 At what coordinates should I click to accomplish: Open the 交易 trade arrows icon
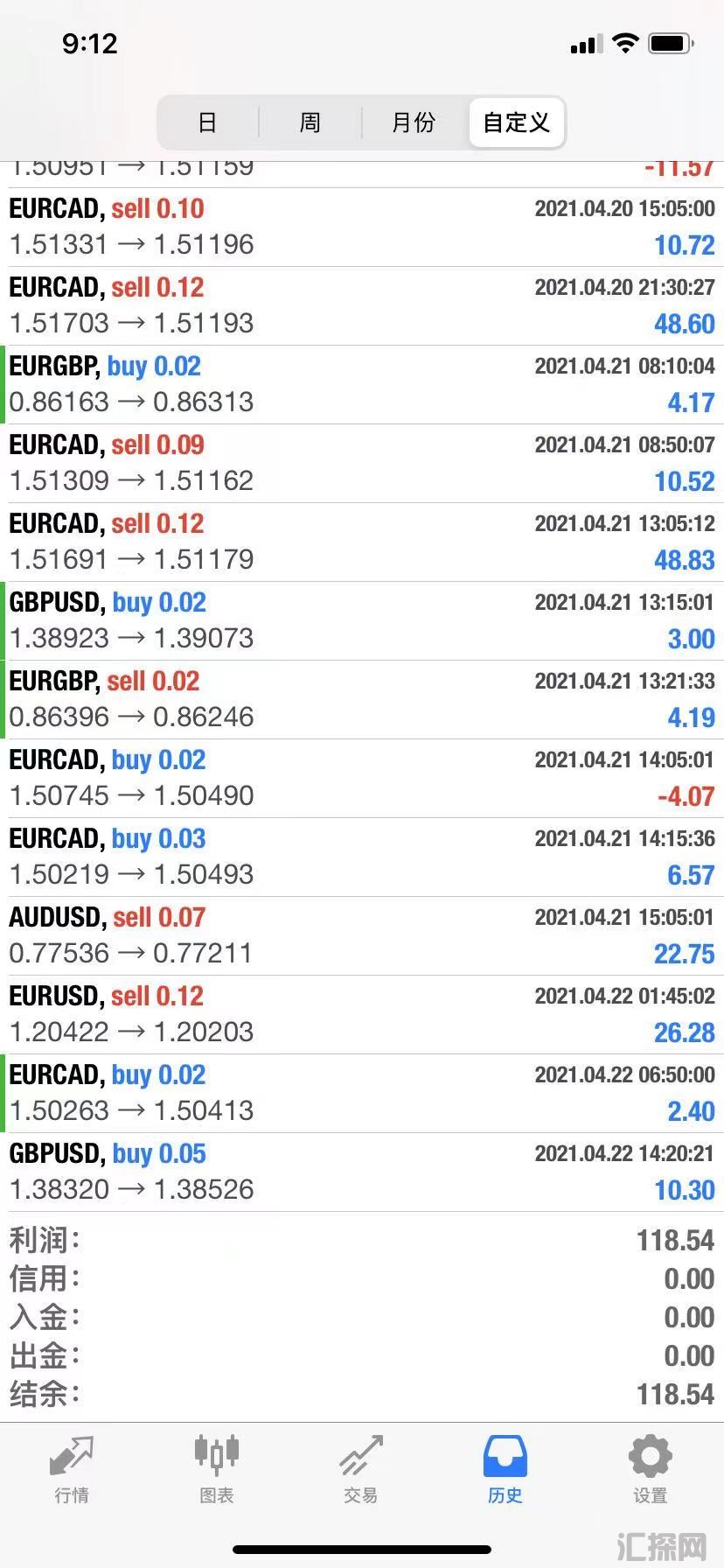pos(361,1456)
